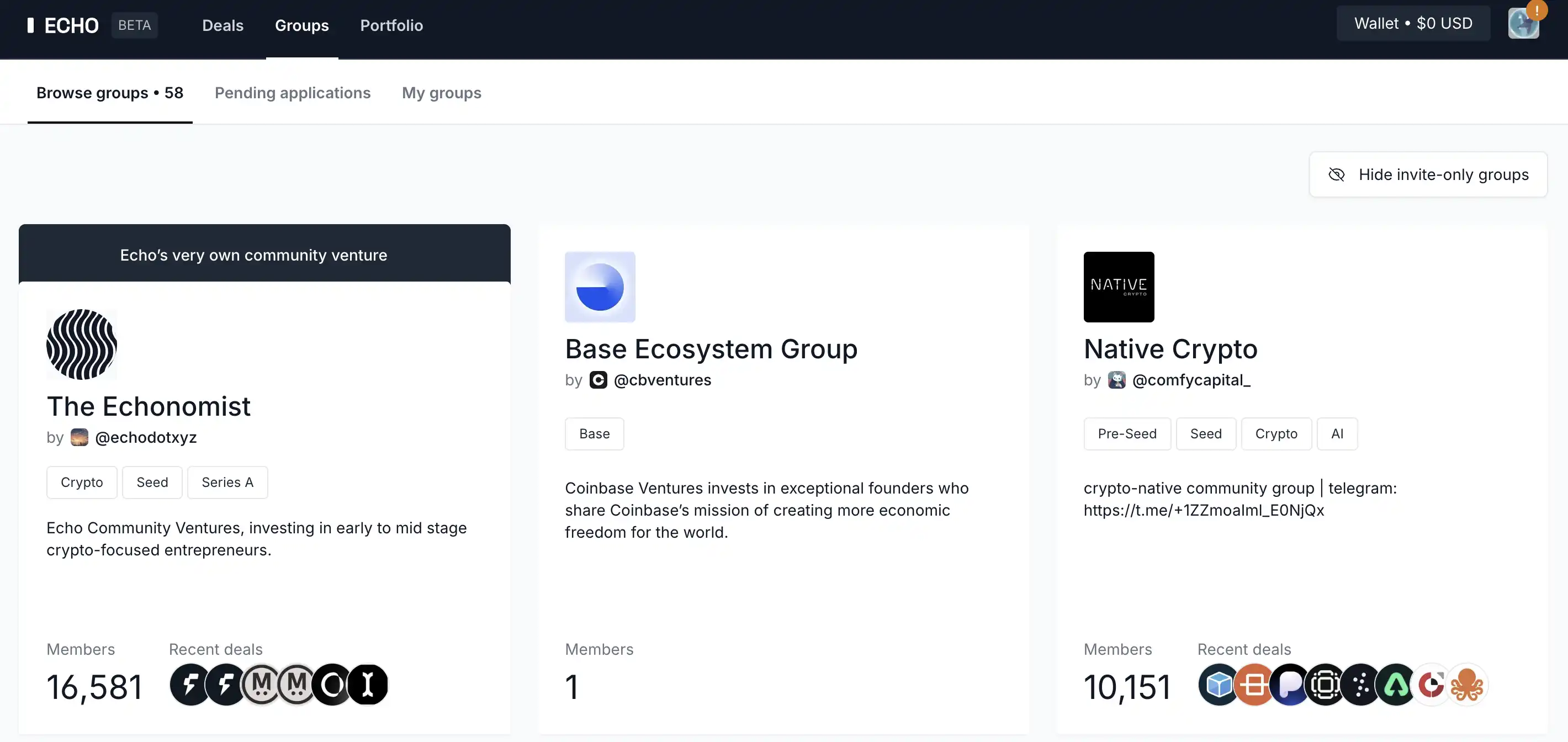Open the My groups section
Screen dimensions: 1568x742
[x=441, y=91]
